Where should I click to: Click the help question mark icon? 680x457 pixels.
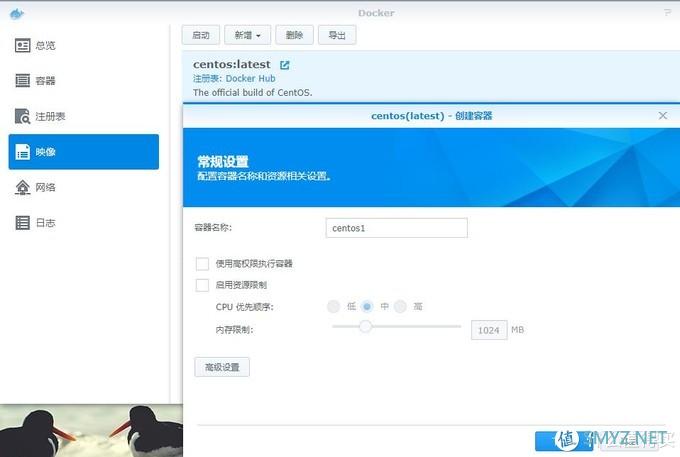click(x=667, y=13)
